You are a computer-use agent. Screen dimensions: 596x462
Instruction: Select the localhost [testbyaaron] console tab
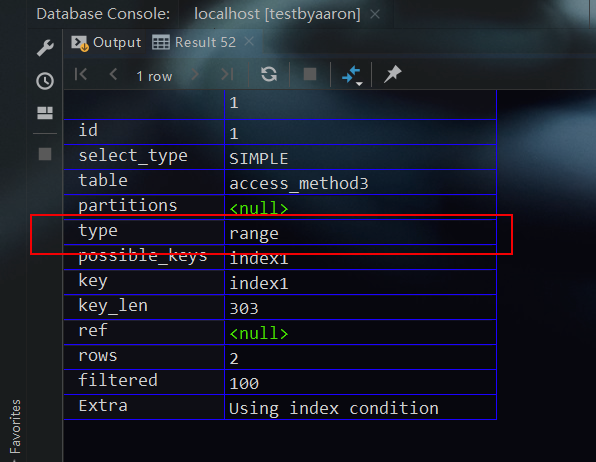click(x=277, y=14)
